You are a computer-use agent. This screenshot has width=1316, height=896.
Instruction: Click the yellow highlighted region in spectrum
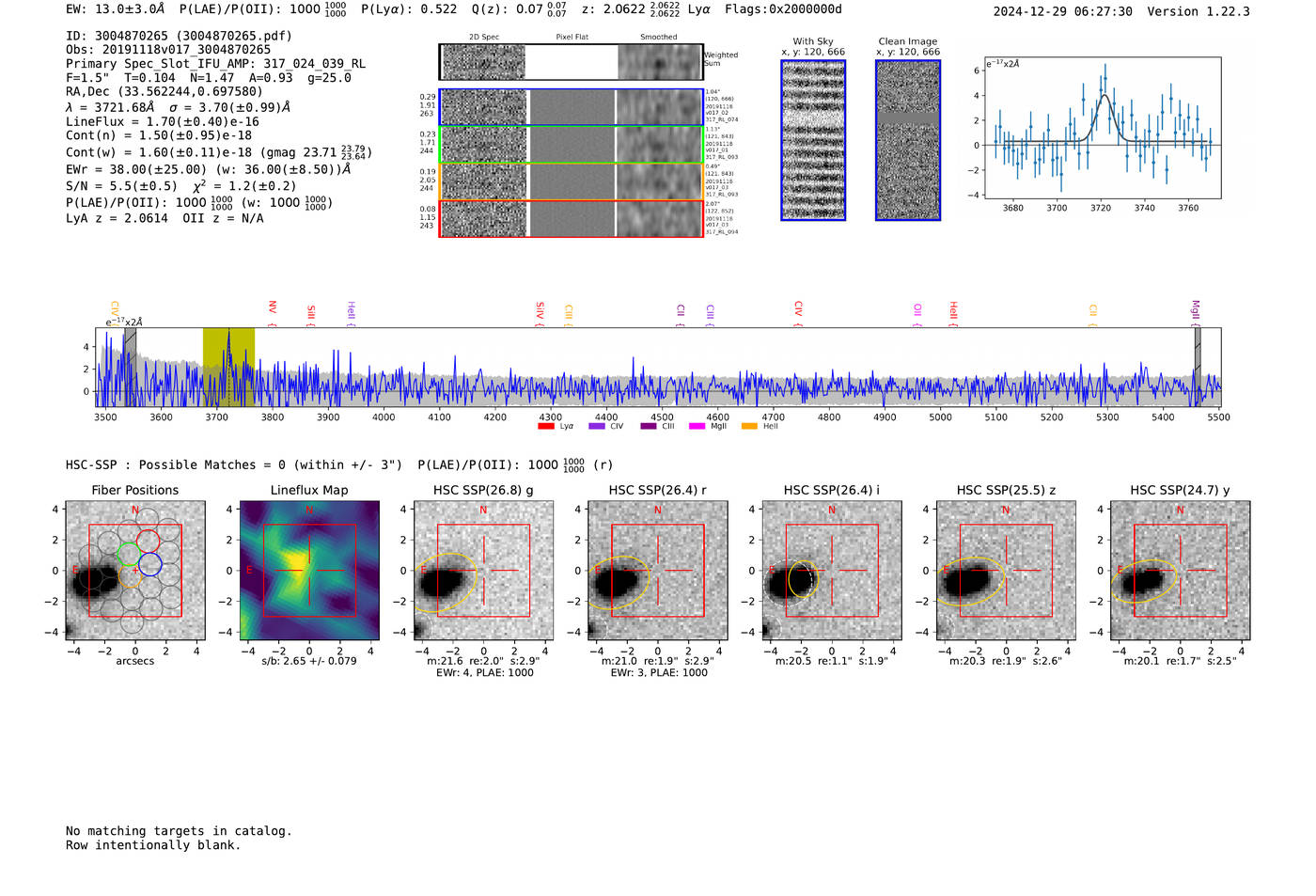228,367
